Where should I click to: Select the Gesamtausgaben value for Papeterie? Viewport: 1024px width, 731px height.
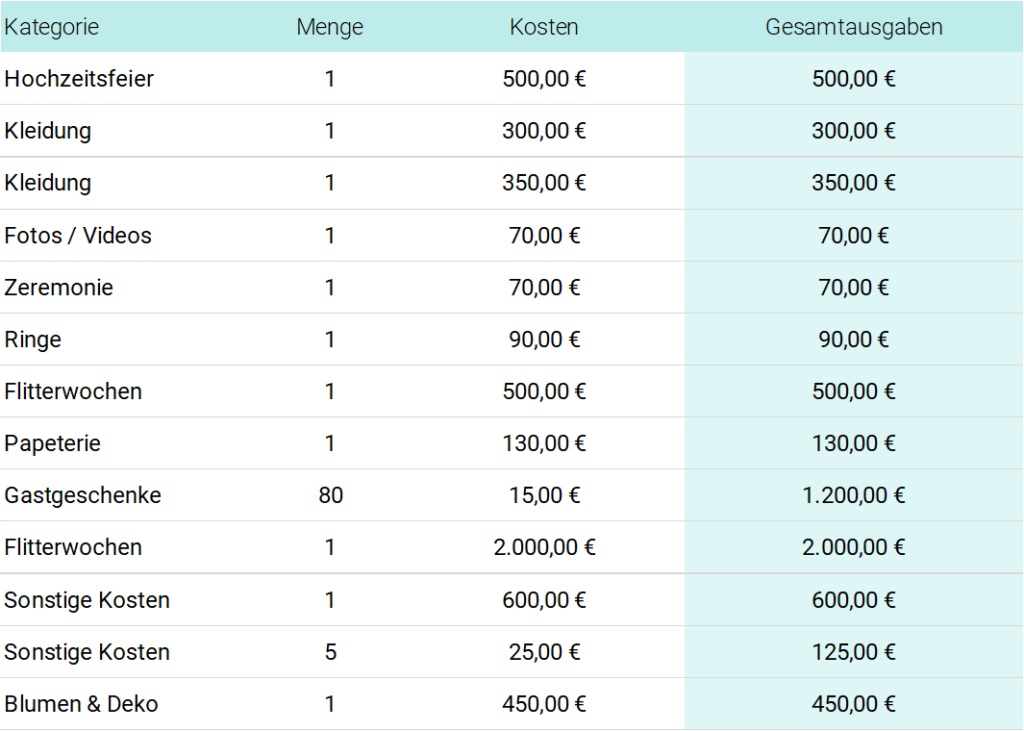(x=854, y=444)
